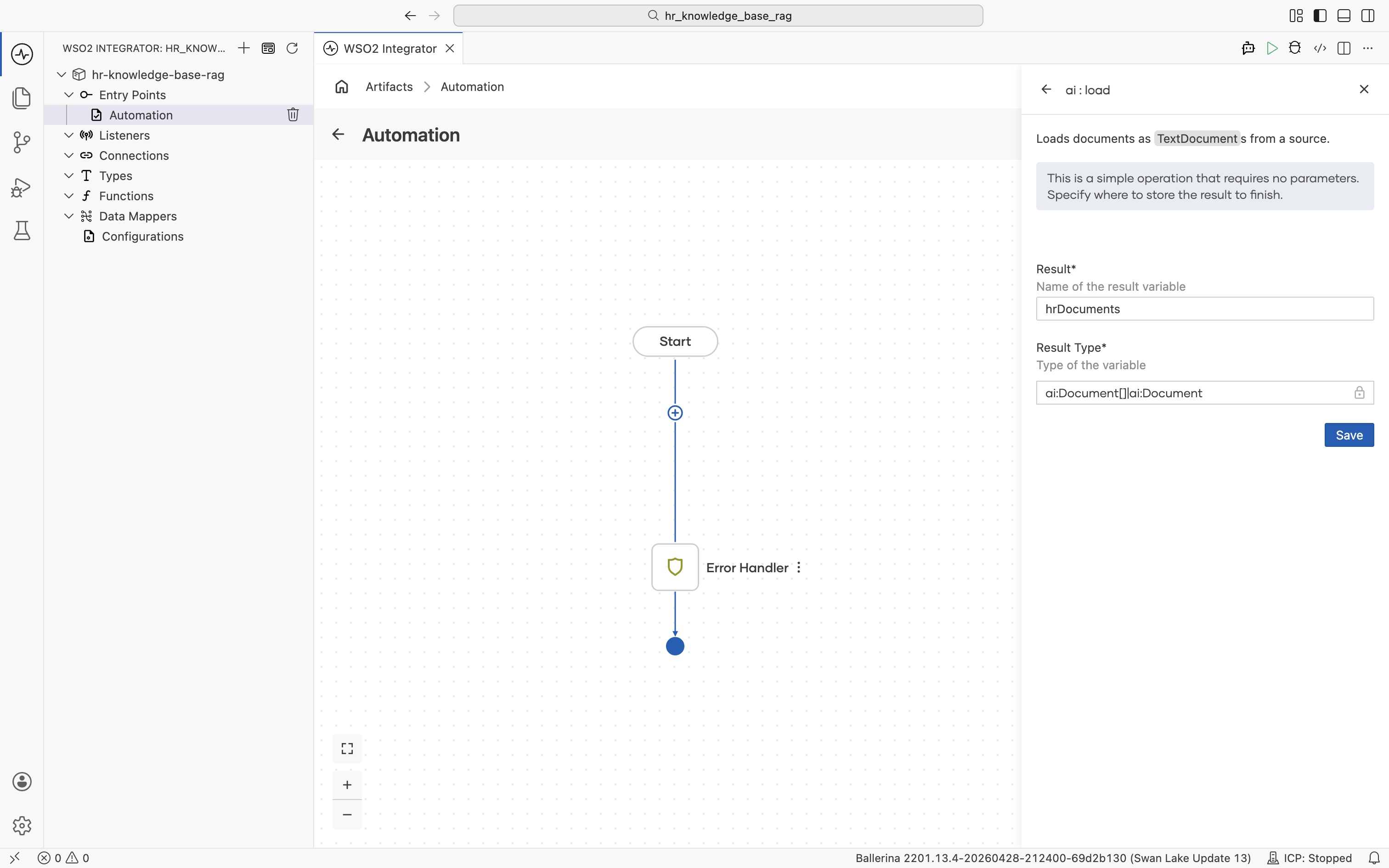Open the Run and Debug view

point(22,187)
